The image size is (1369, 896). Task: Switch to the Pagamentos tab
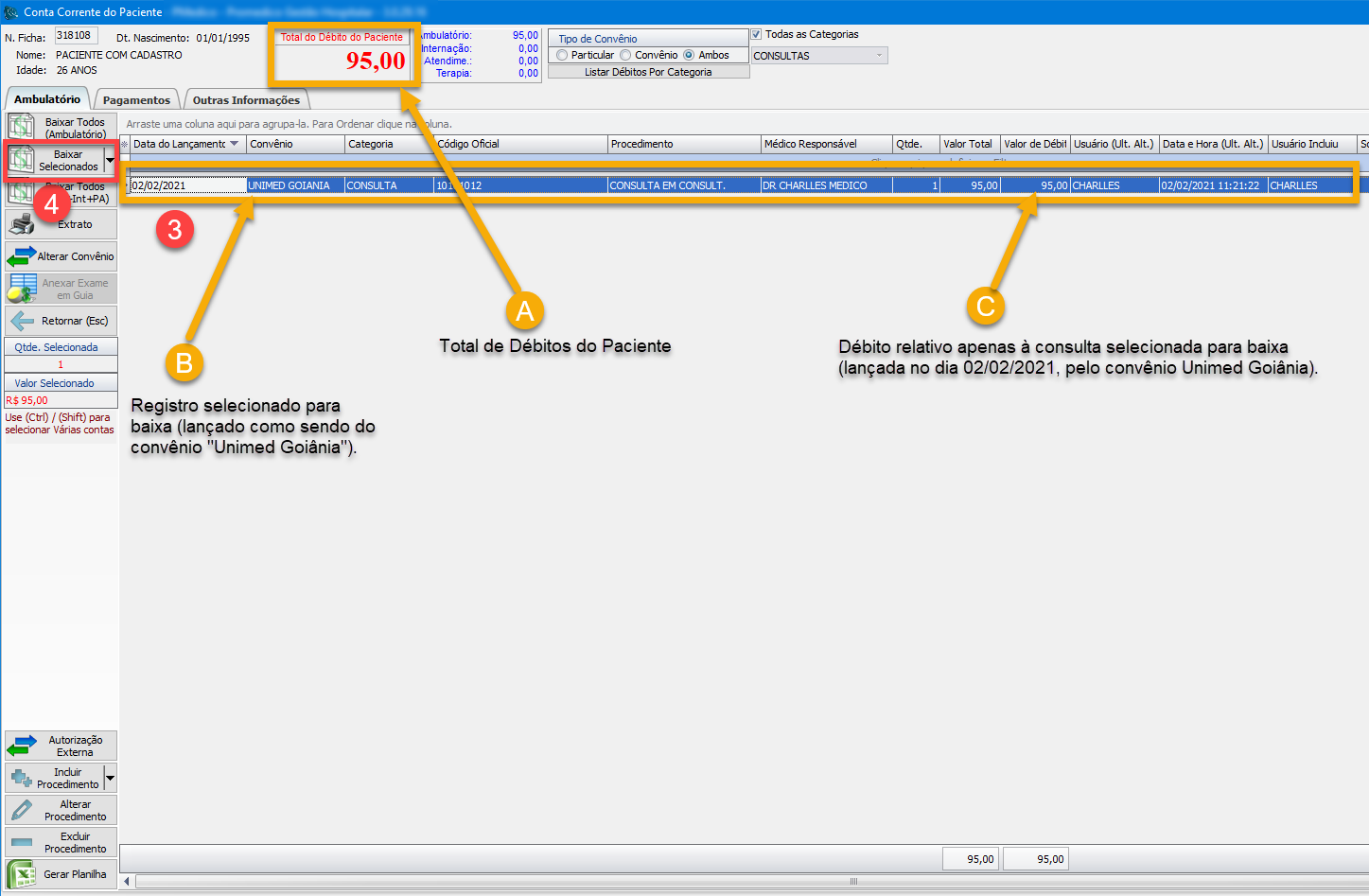point(136,99)
